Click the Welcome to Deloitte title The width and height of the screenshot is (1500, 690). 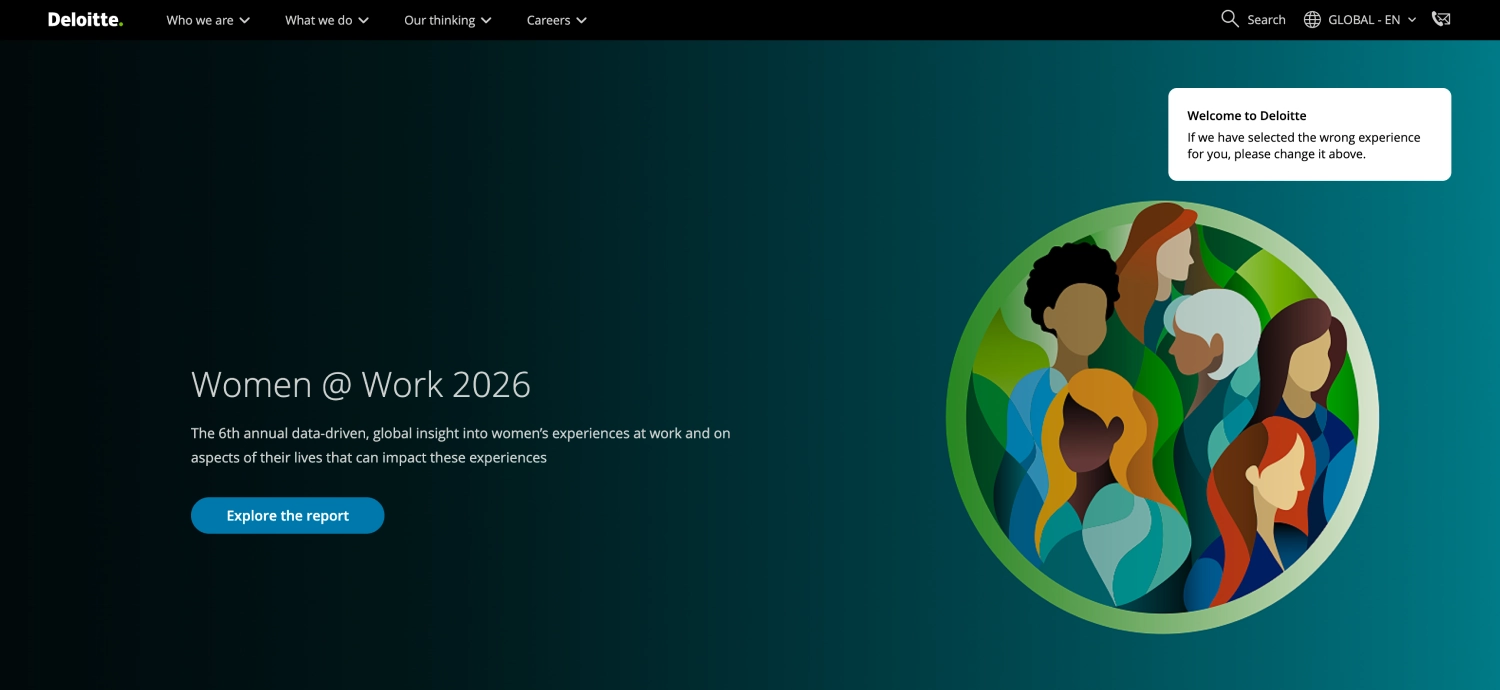point(1247,116)
